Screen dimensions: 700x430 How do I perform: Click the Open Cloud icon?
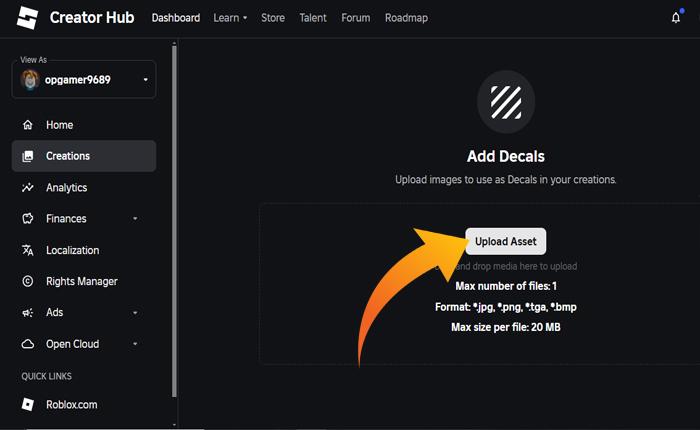pos(28,344)
